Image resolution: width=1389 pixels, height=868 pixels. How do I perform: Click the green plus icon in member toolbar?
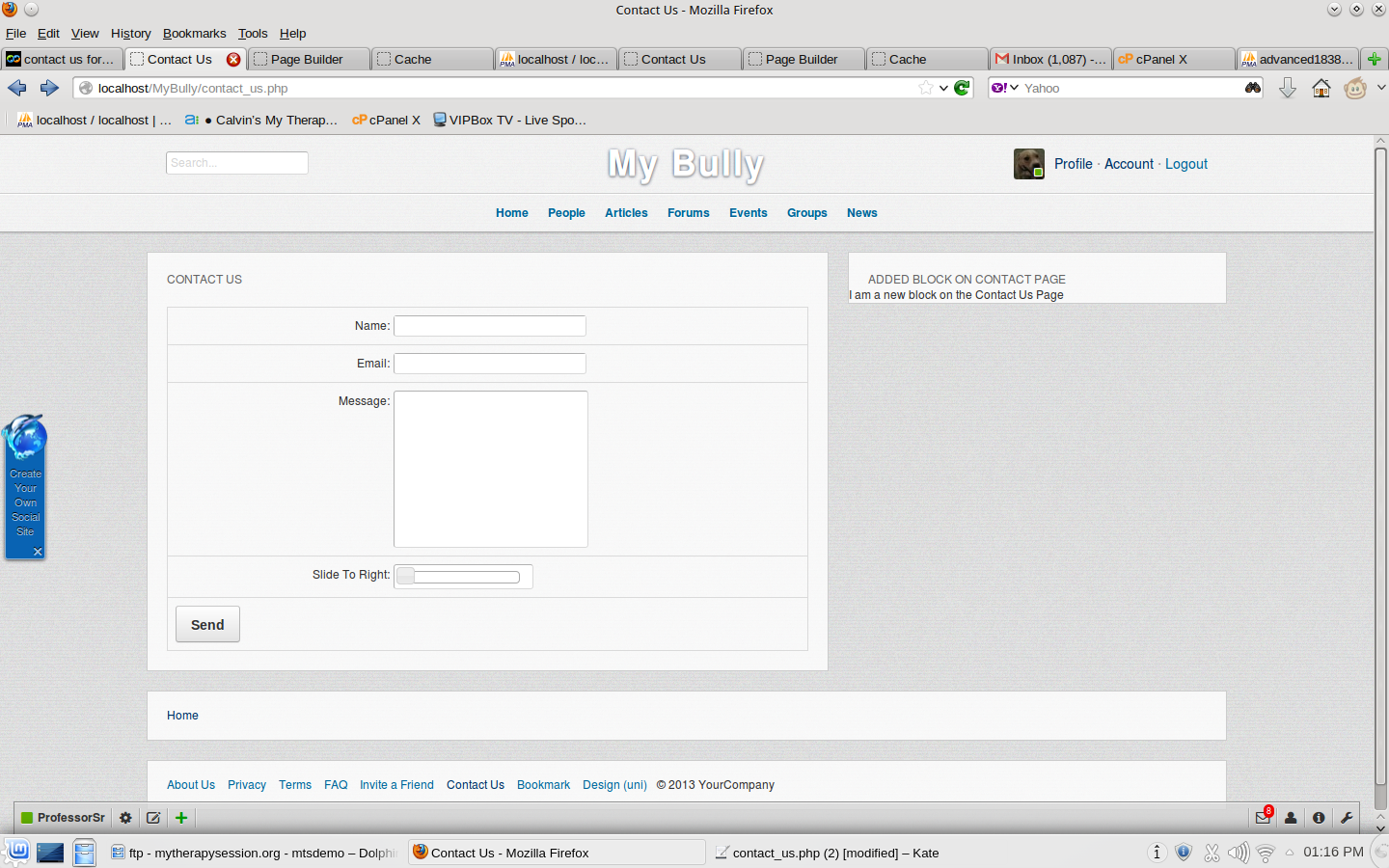[181, 818]
